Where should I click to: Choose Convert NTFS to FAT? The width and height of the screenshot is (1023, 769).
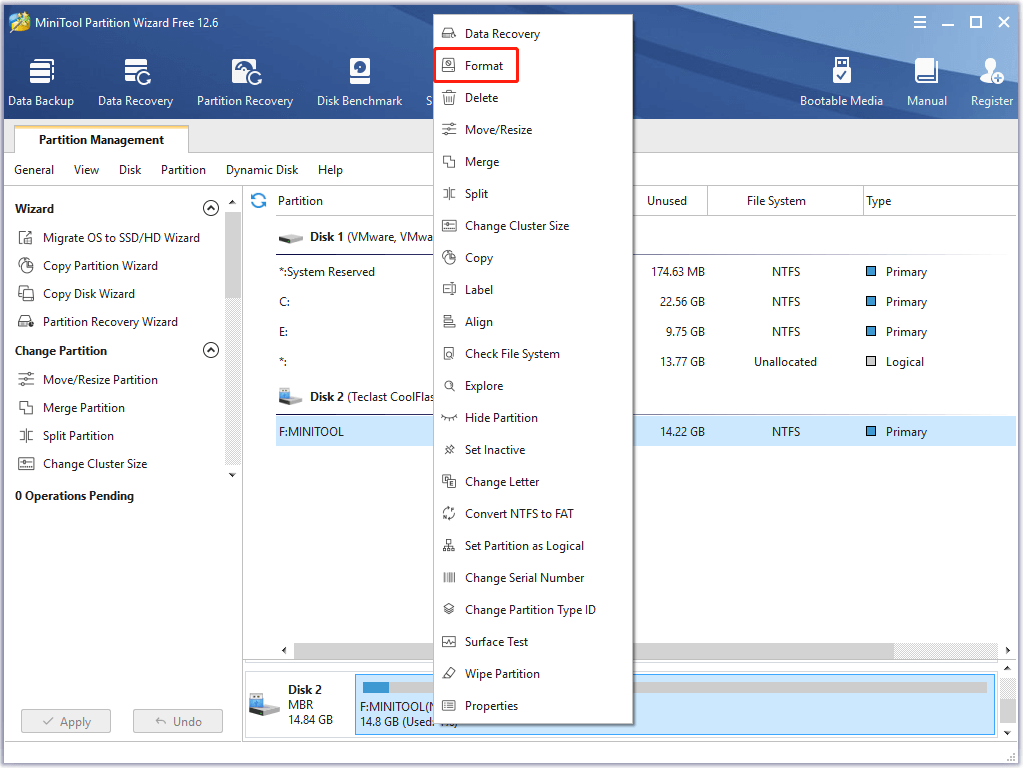(x=533, y=513)
